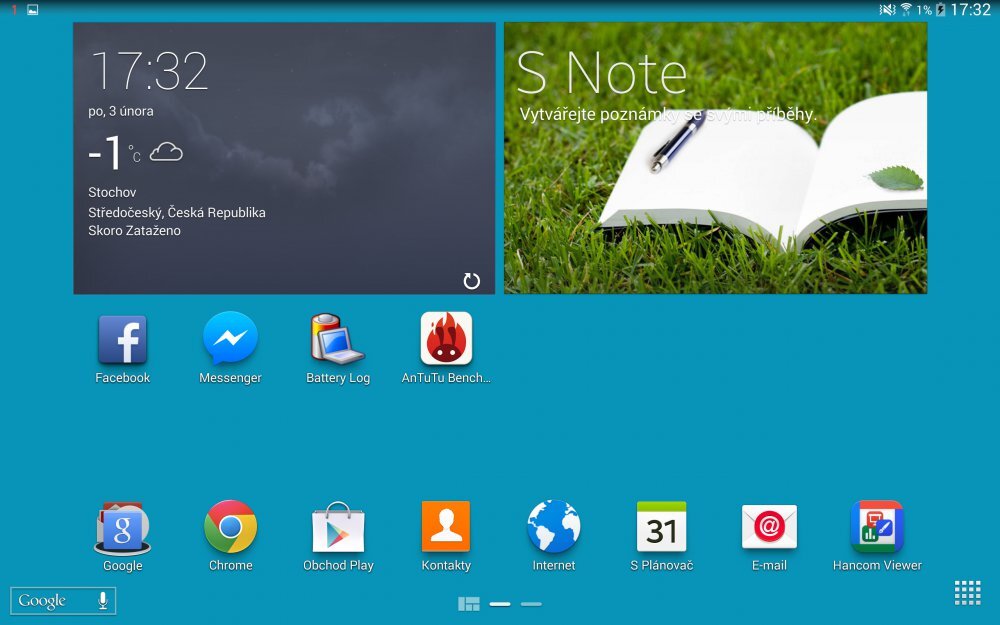Open S Note from its widget
1000x625 pixels.
pos(714,158)
